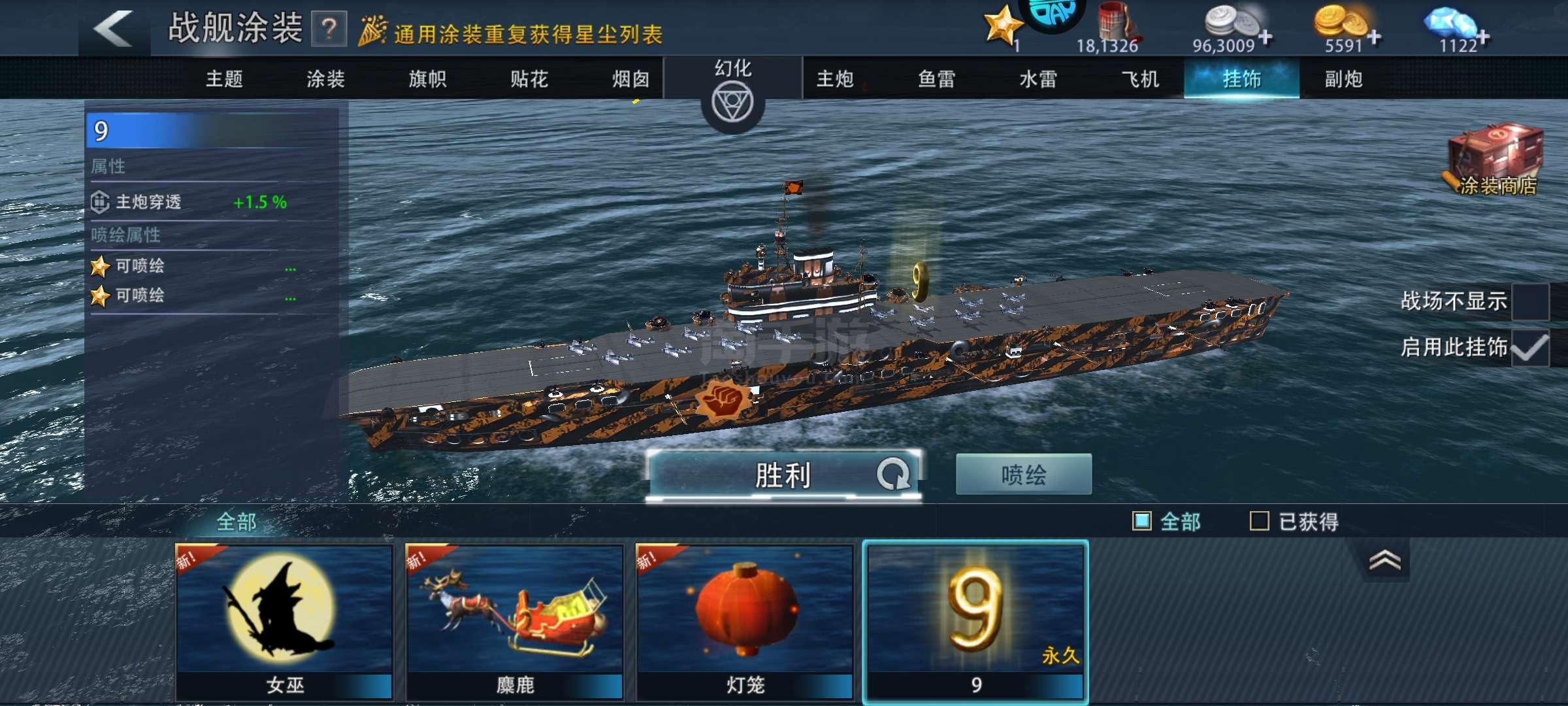Viewport: 1568px width, 706px height.
Task: Add silver coins with plus icon
Action: coord(1266,37)
